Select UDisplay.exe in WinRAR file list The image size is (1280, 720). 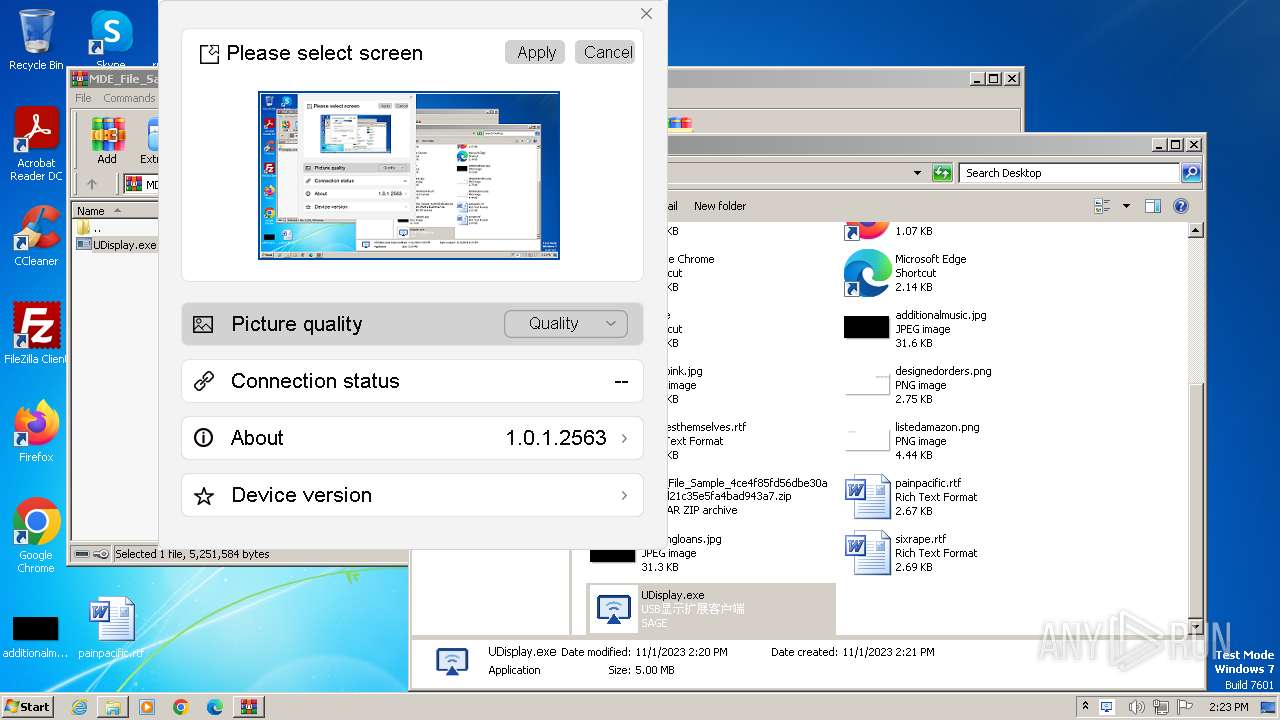point(117,245)
